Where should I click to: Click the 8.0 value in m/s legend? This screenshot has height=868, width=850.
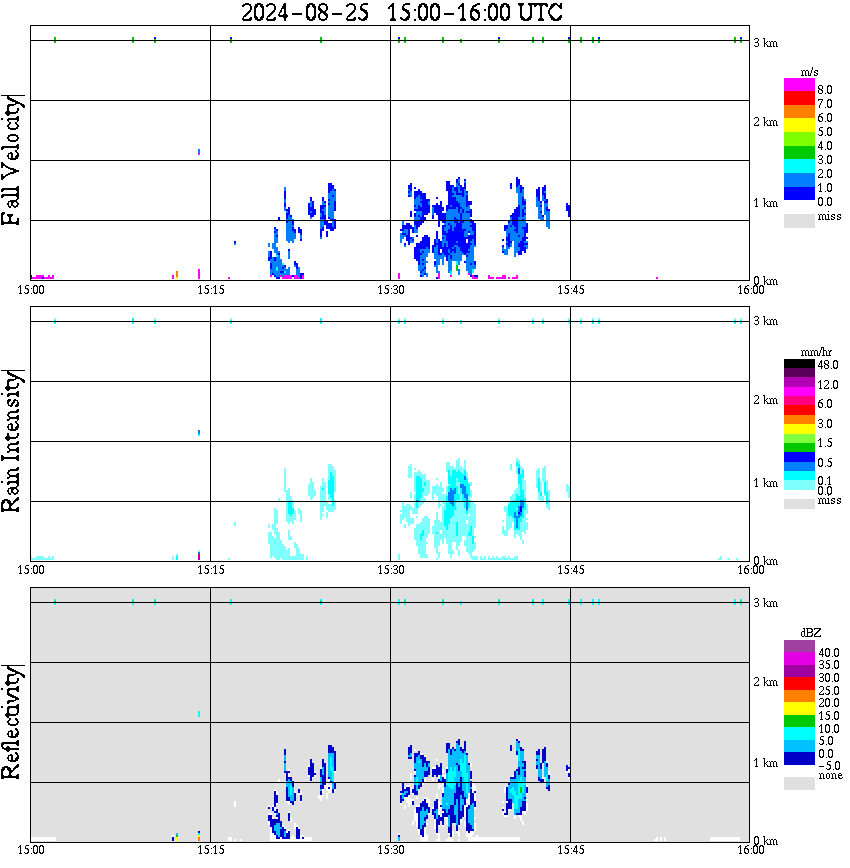[825, 90]
